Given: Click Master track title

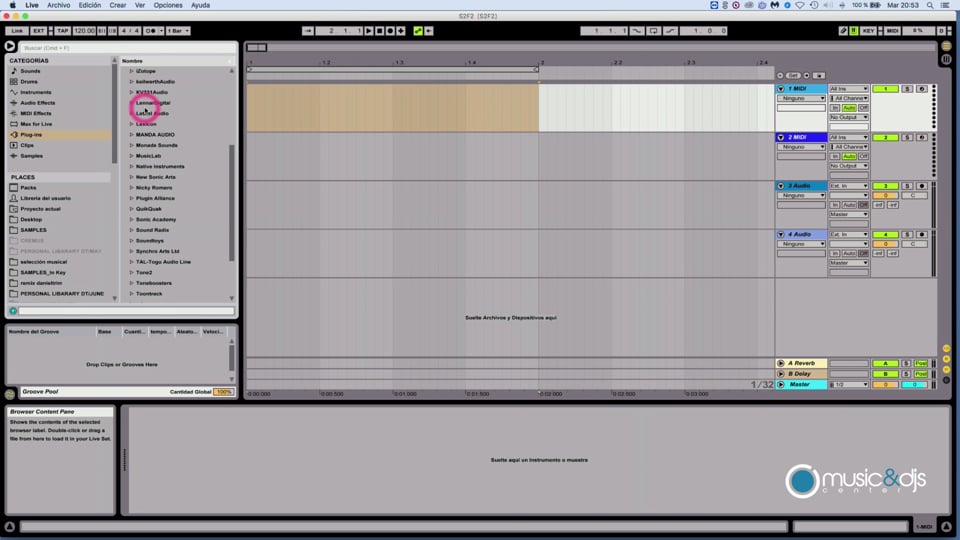Looking at the screenshot, I should pos(801,384).
